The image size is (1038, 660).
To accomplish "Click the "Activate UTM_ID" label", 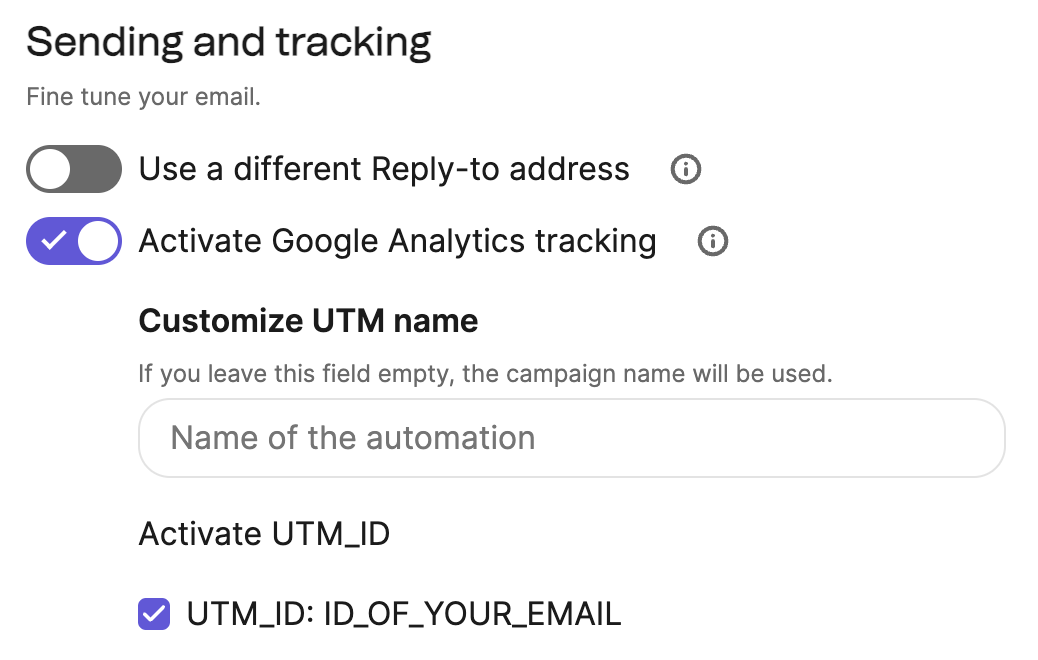I will pos(264,534).
